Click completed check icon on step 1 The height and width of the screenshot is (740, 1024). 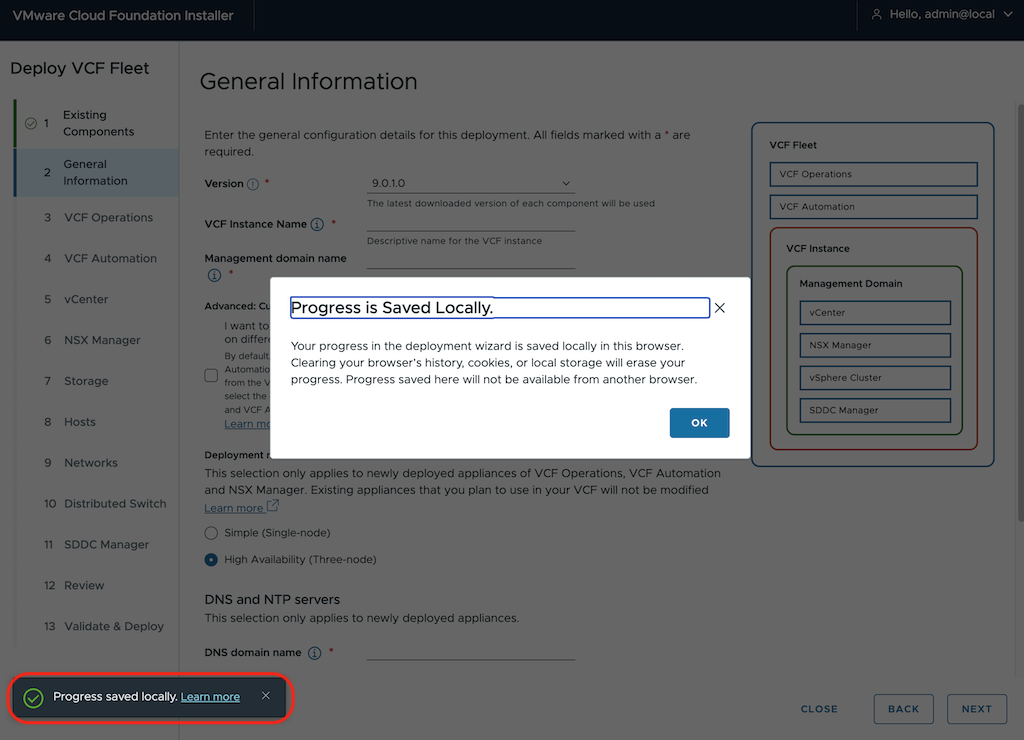(x=31, y=123)
